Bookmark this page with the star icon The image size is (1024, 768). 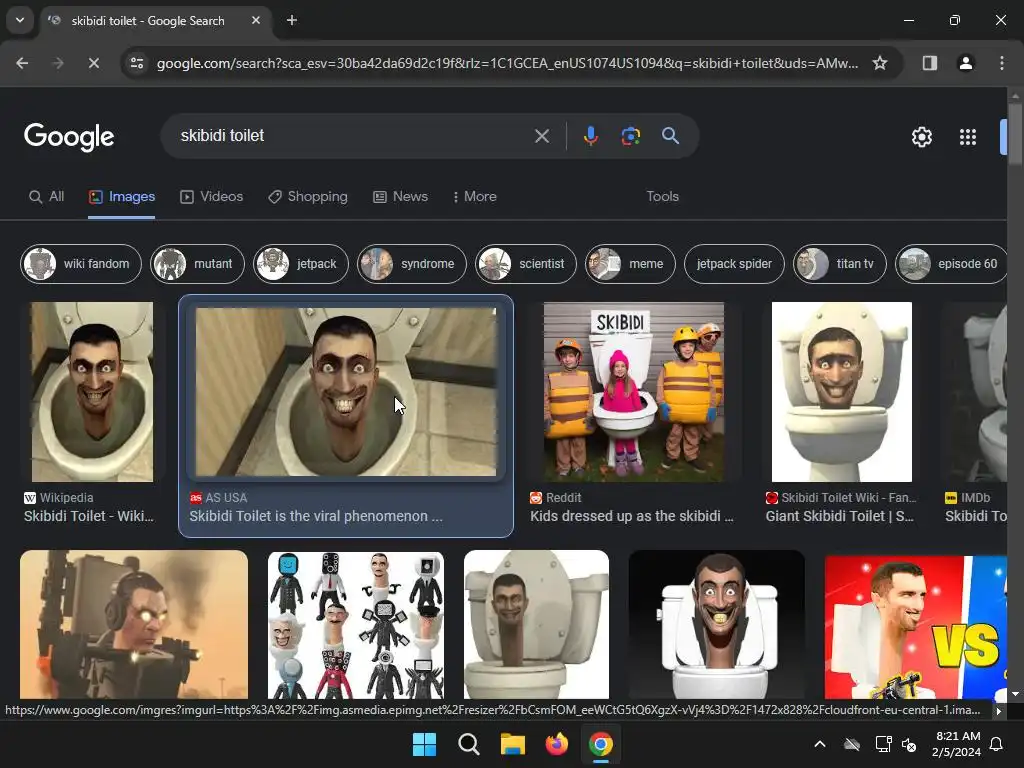point(880,63)
